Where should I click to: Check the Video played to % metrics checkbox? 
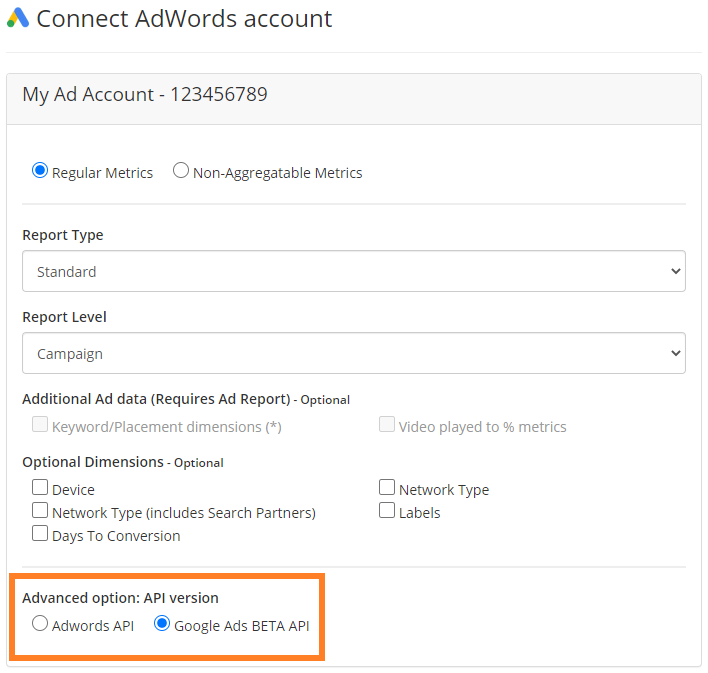pyautogui.click(x=387, y=425)
